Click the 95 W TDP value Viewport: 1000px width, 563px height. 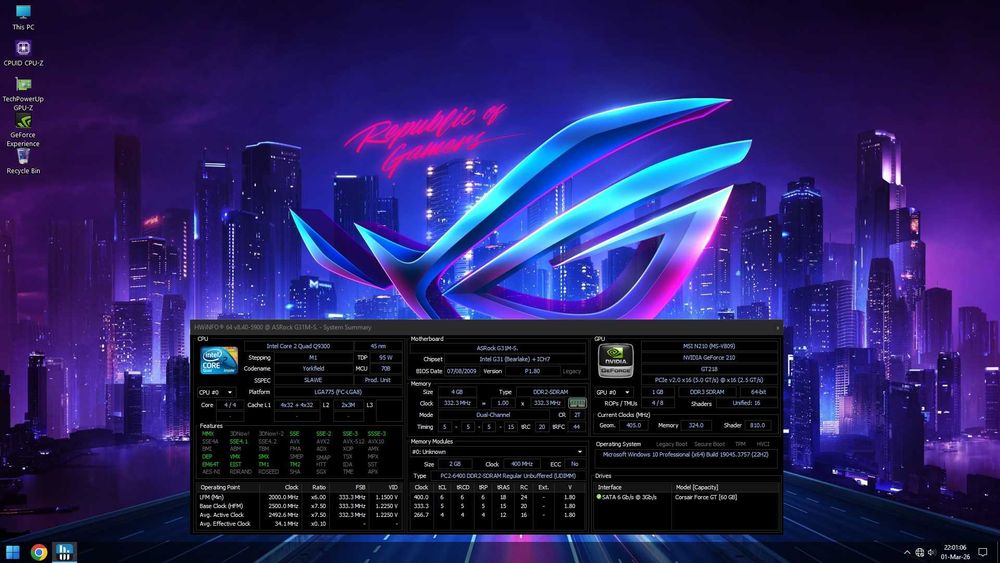(x=386, y=358)
